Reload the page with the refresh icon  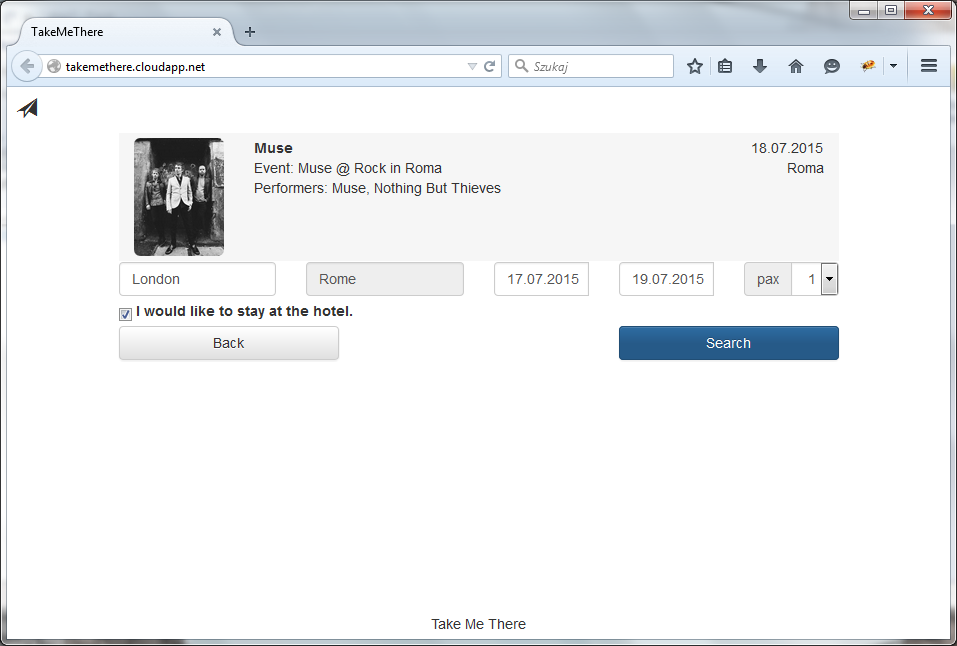(x=489, y=66)
